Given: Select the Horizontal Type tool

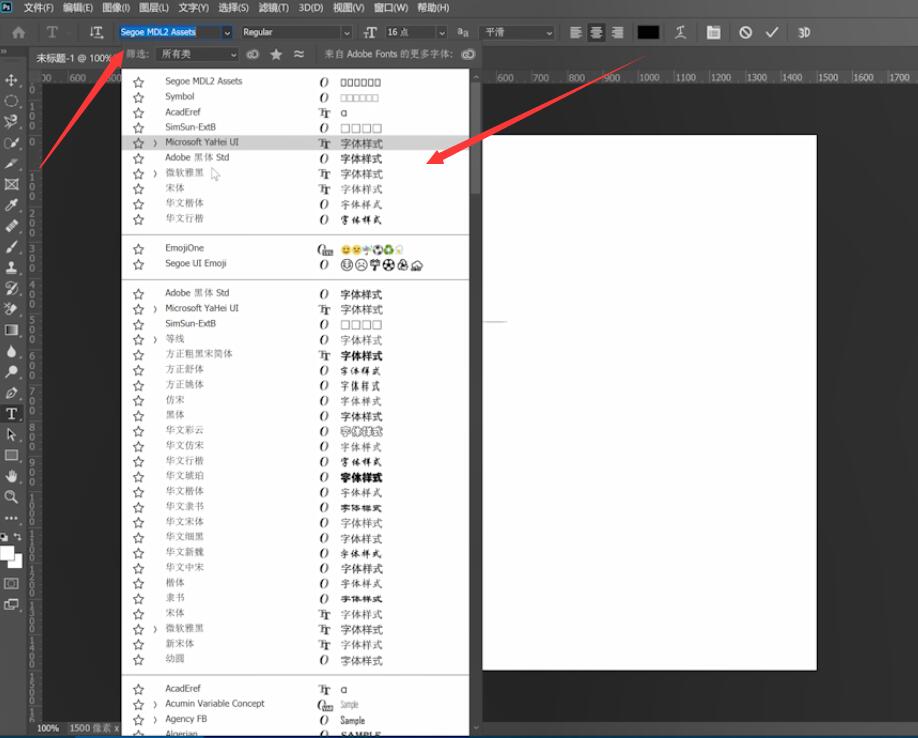Looking at the screenshot, I should click(x=11, y=414).
